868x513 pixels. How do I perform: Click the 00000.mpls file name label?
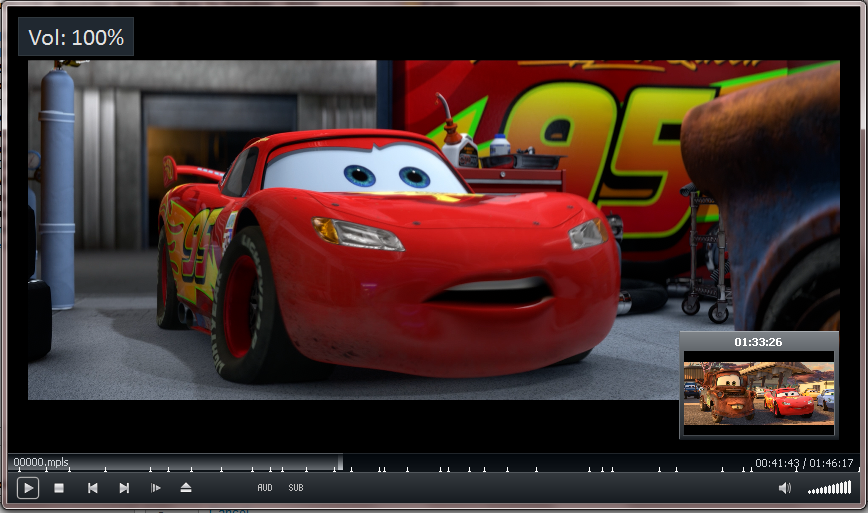tap(41, 462)
